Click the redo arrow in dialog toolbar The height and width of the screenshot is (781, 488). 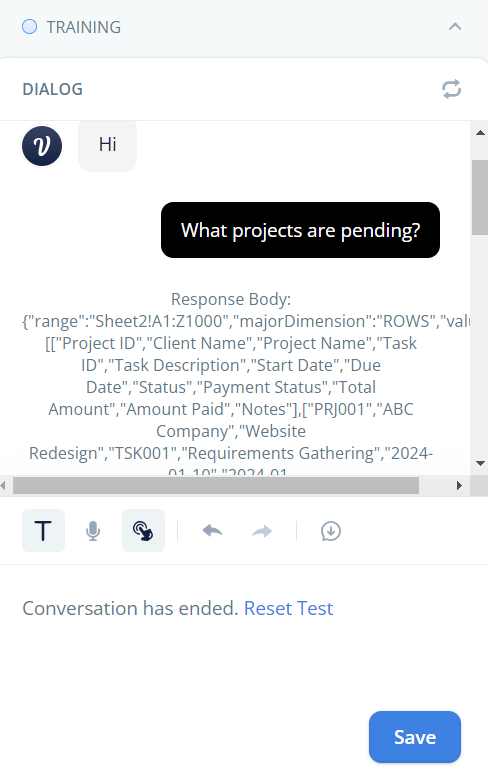point(262,531)
